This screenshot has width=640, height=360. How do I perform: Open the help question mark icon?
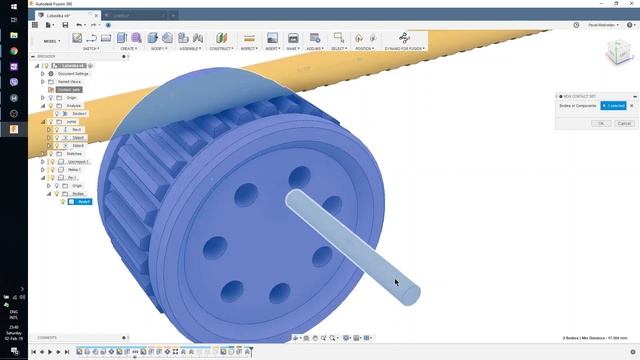[x=630, y=25]
